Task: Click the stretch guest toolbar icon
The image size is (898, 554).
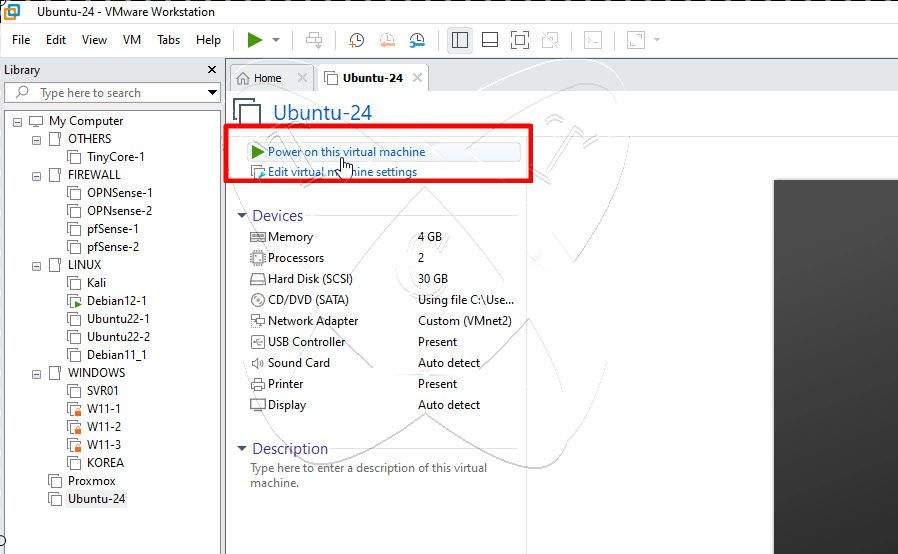Action: (x=636, y=40)
